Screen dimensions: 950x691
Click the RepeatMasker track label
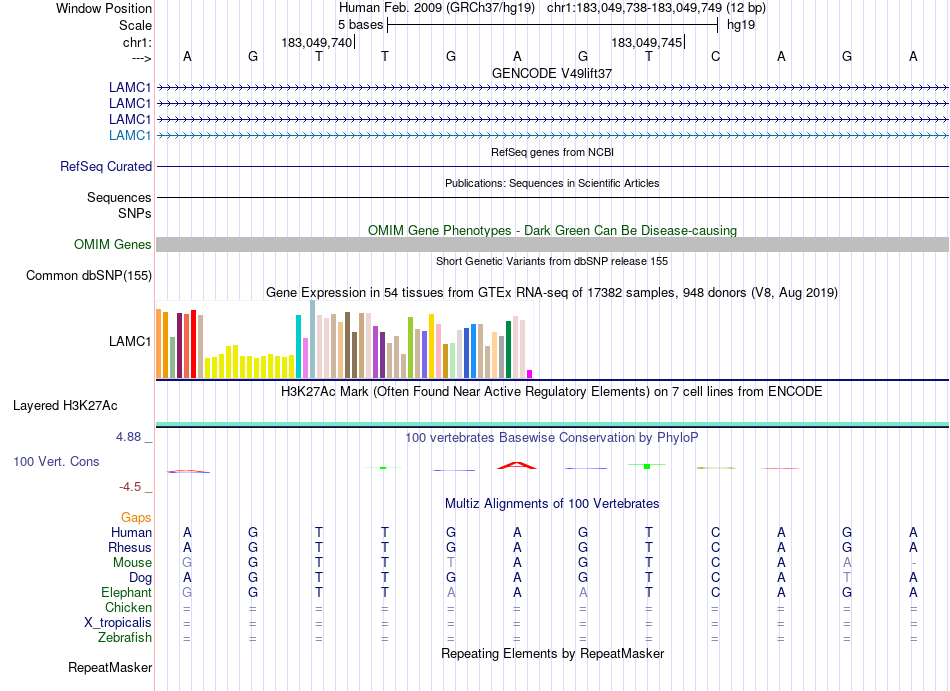point(110,667)
